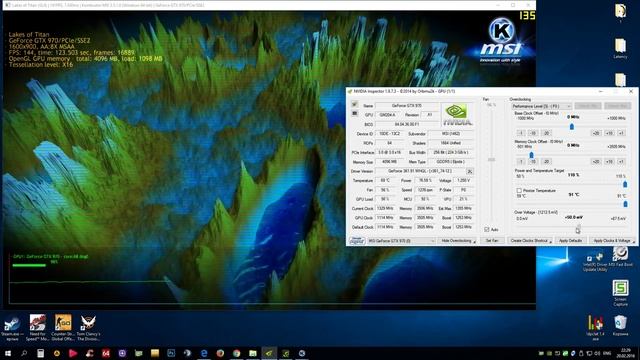The image size is (640, 360).
Task: Open the red 64 icon in the taskbar
Action: point(106,353)
